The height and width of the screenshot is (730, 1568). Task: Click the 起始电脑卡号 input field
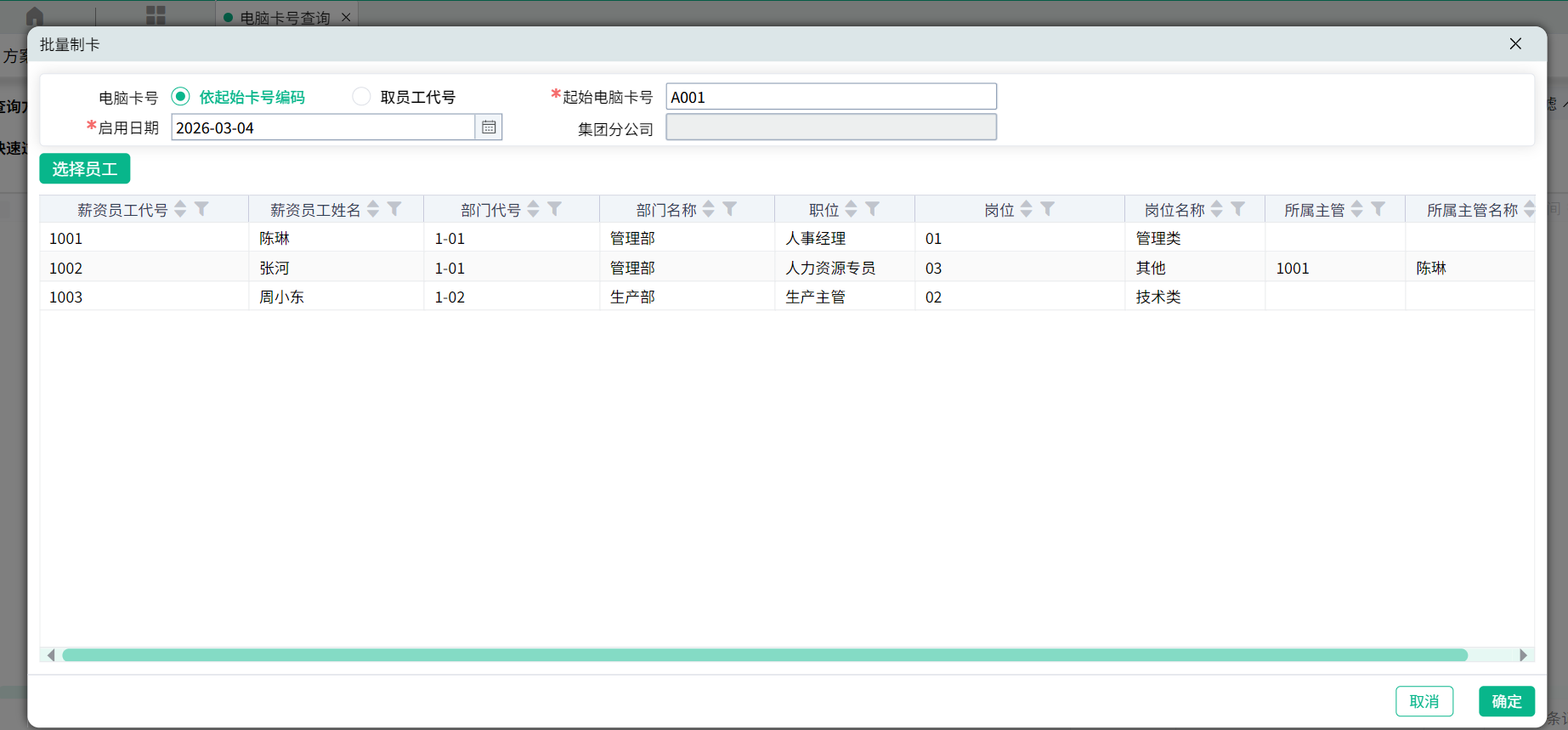coord(830,97)
